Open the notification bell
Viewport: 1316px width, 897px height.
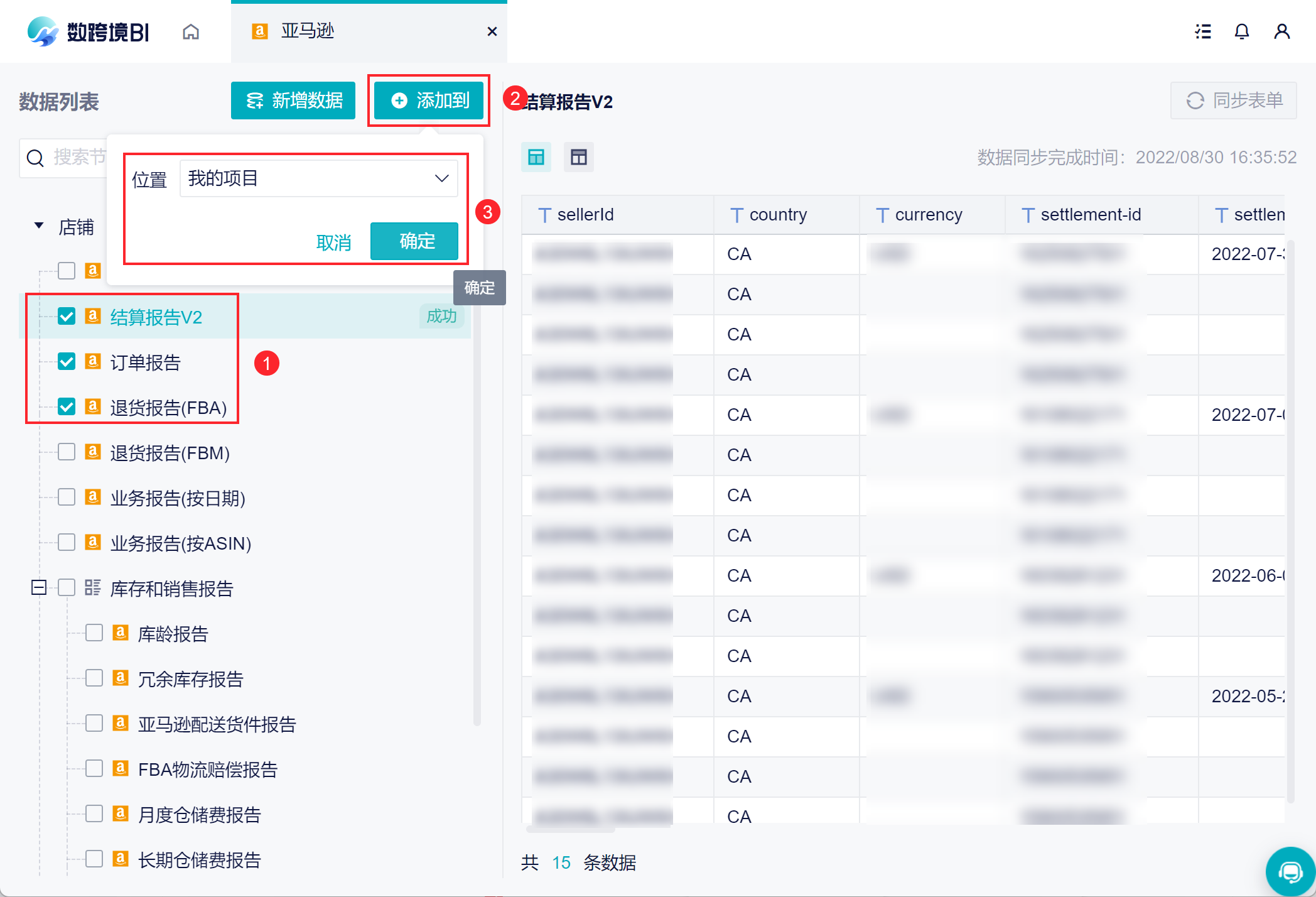(1241, 31)
